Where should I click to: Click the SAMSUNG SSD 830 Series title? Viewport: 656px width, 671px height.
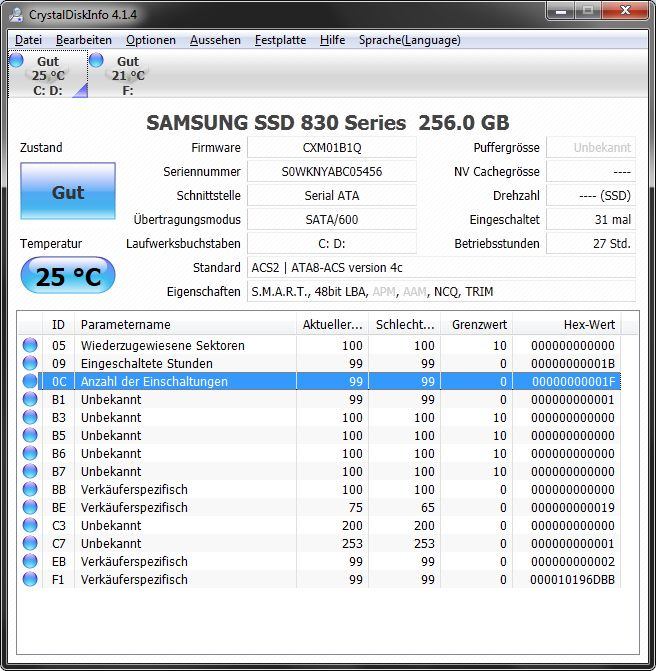pos(328,122)
